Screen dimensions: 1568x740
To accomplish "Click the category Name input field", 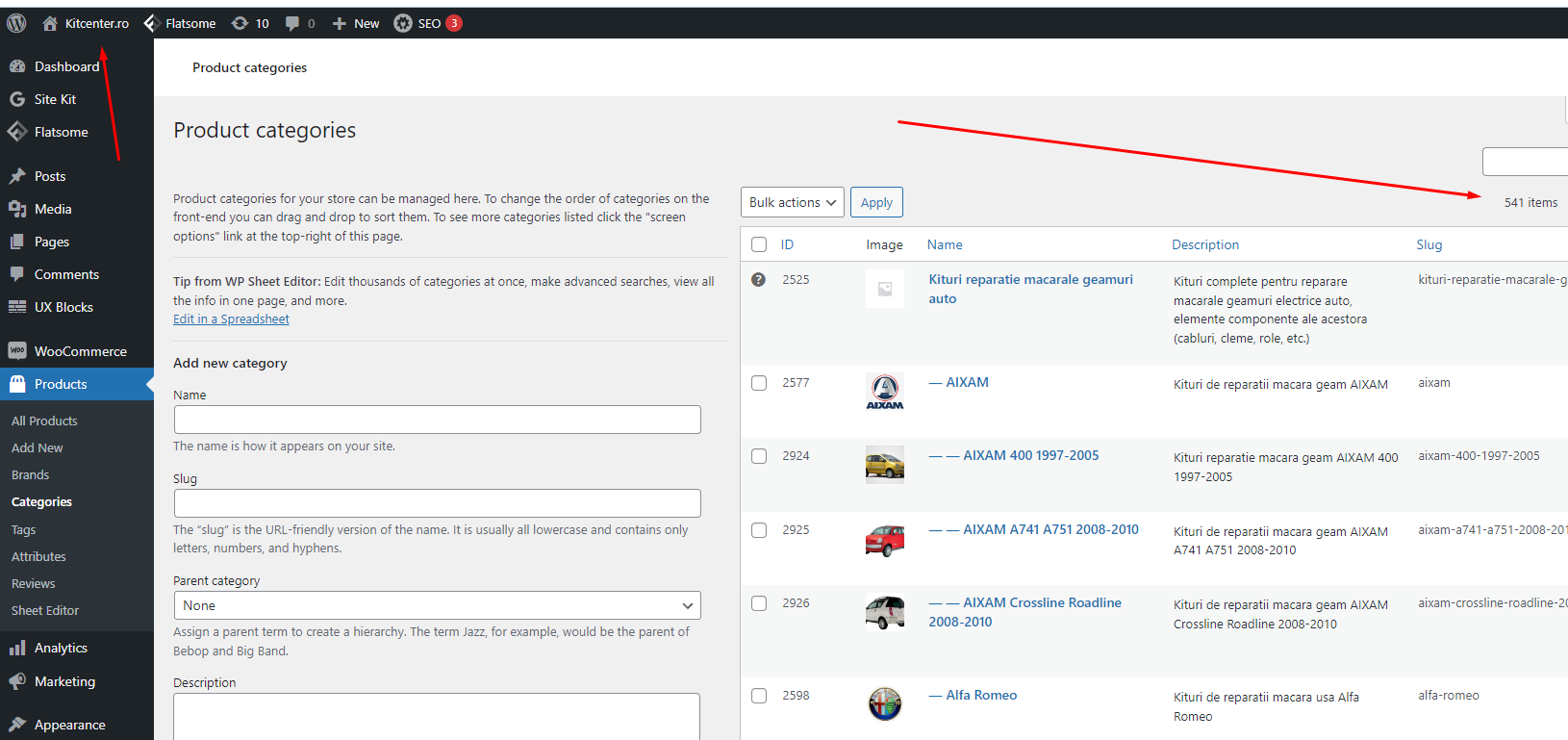I will pos(437,420).
